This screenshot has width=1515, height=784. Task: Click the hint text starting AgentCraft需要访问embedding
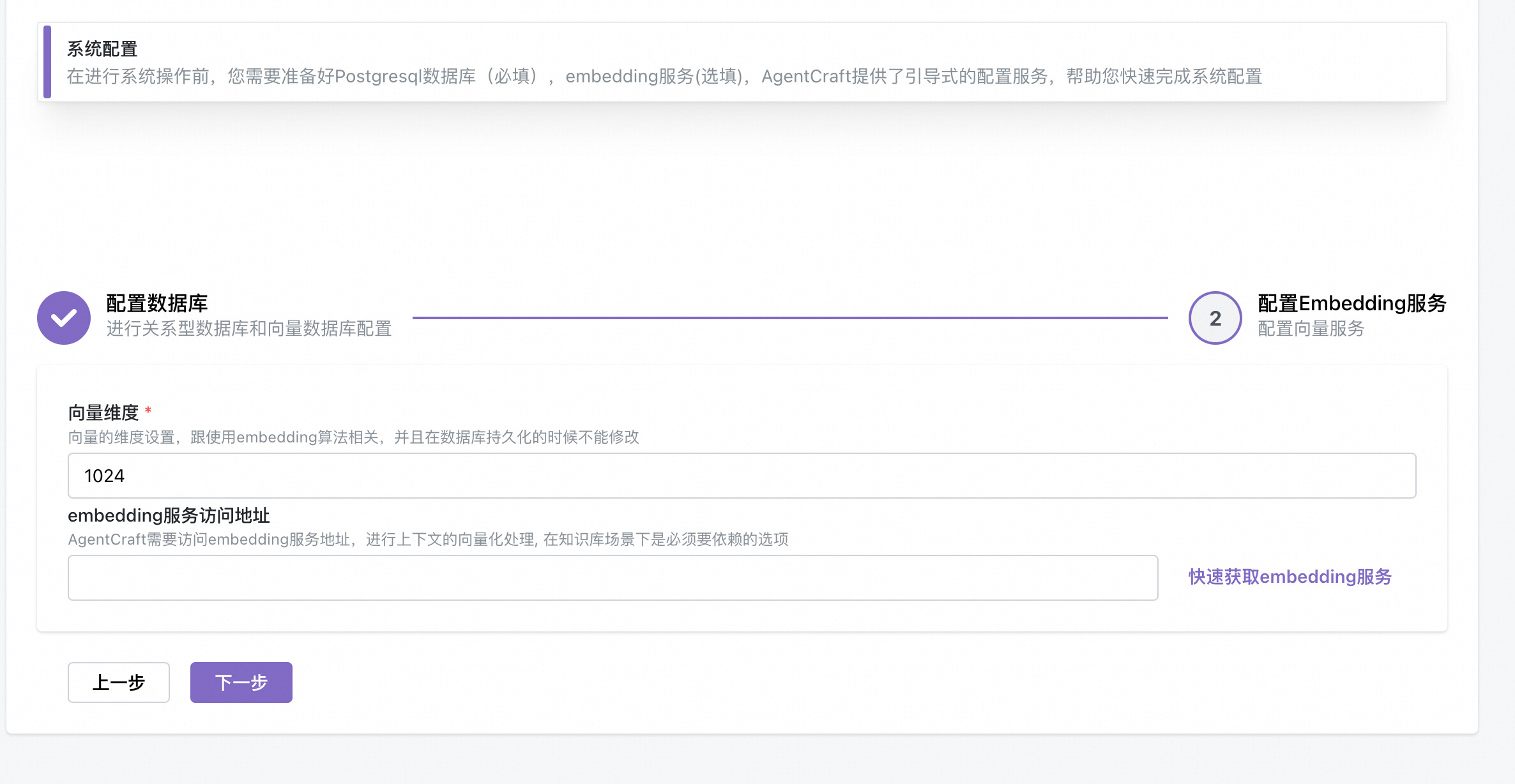pyautogui.click(x=428, y=539)
